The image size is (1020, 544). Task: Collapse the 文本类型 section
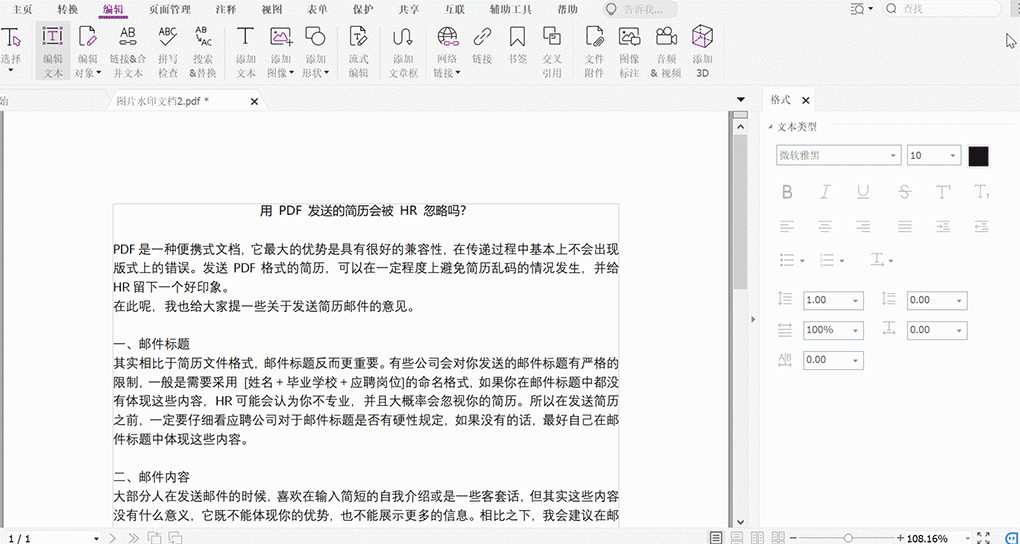(772, 127)
